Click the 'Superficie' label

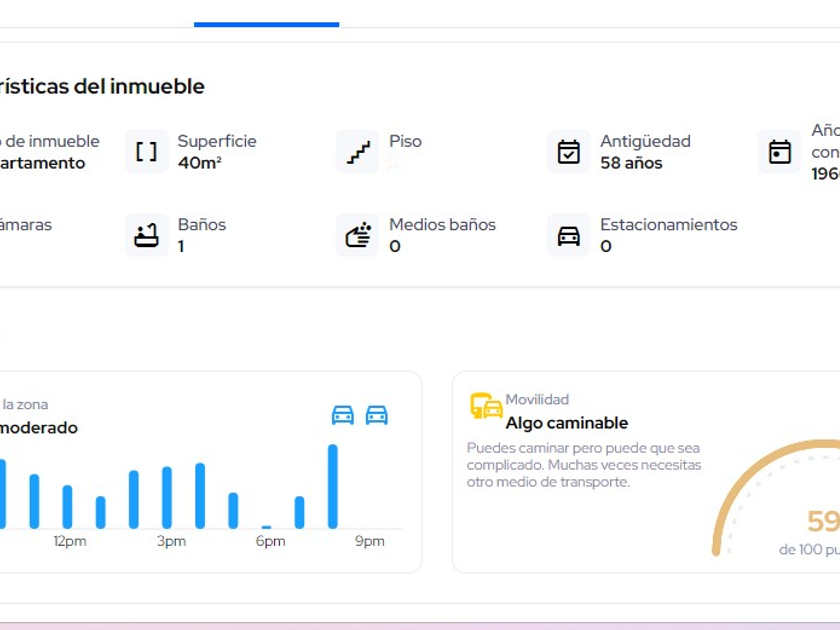click(217, 141)
